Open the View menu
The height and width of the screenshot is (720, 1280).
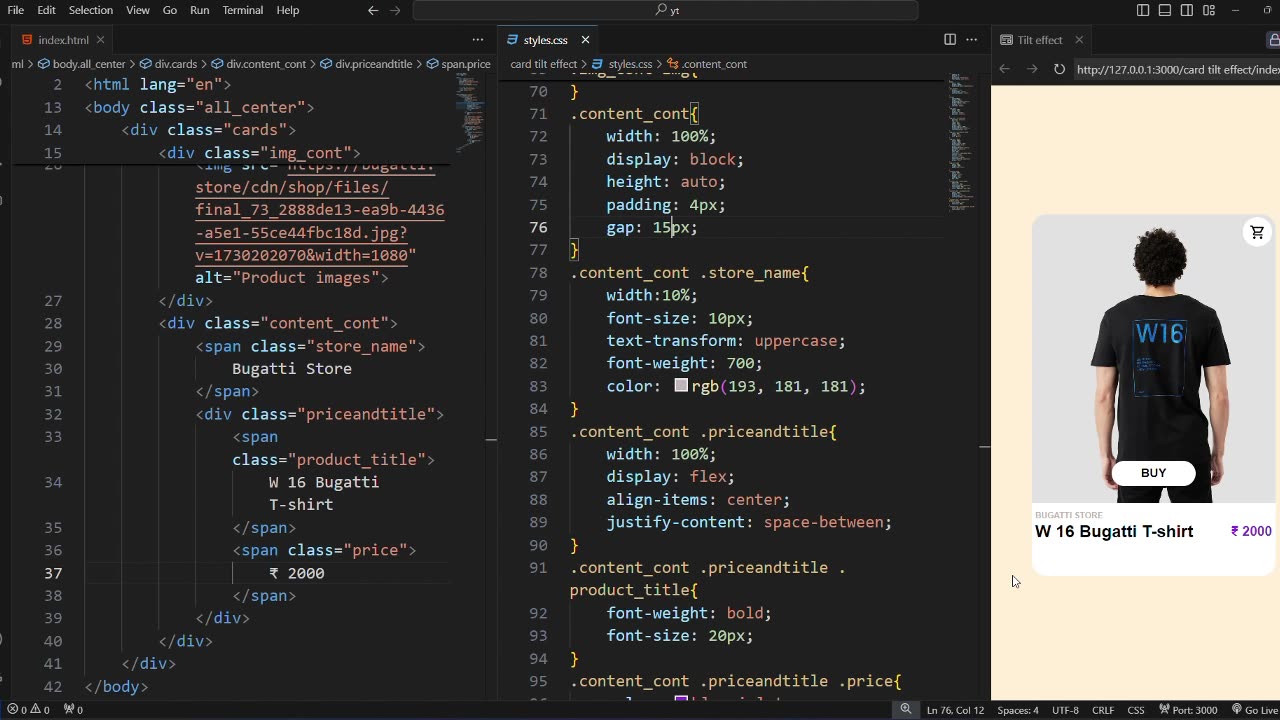138,10
